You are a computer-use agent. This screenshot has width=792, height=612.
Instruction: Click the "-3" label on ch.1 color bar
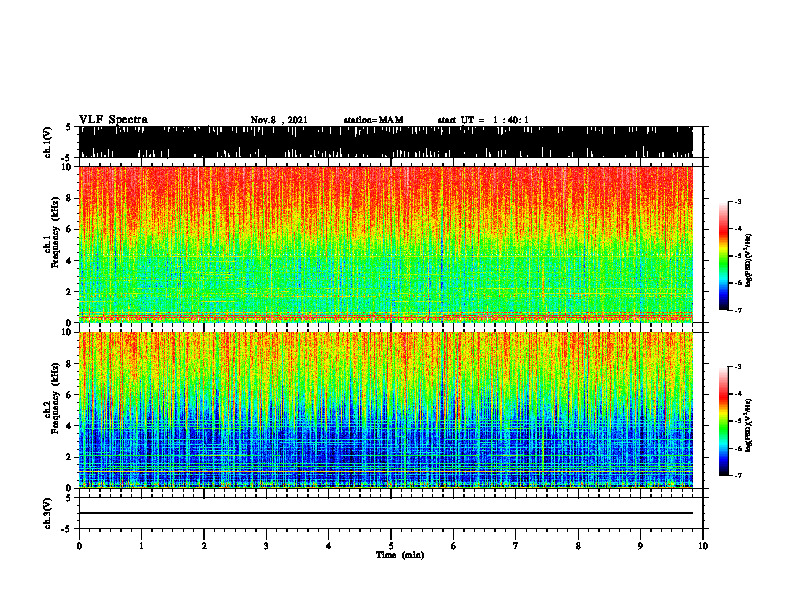point(738,201)
